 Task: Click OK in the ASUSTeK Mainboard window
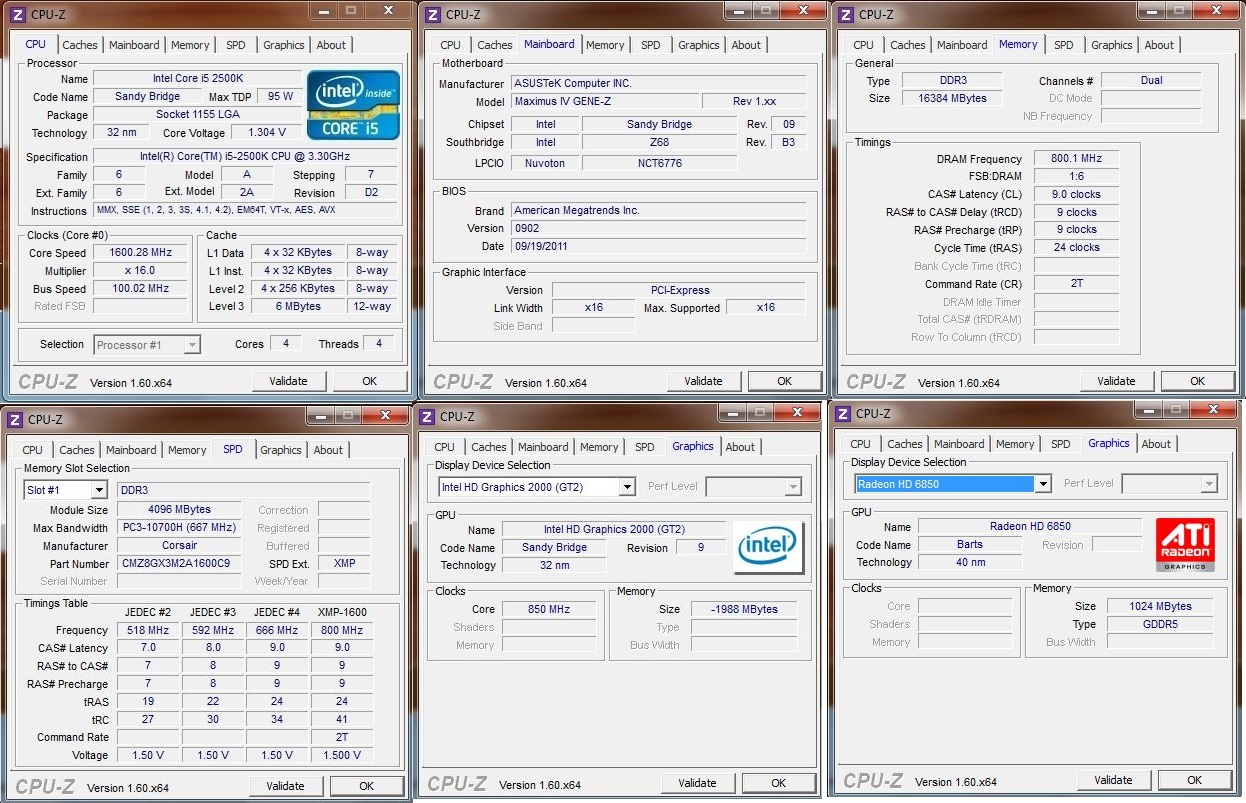[785, 381]
